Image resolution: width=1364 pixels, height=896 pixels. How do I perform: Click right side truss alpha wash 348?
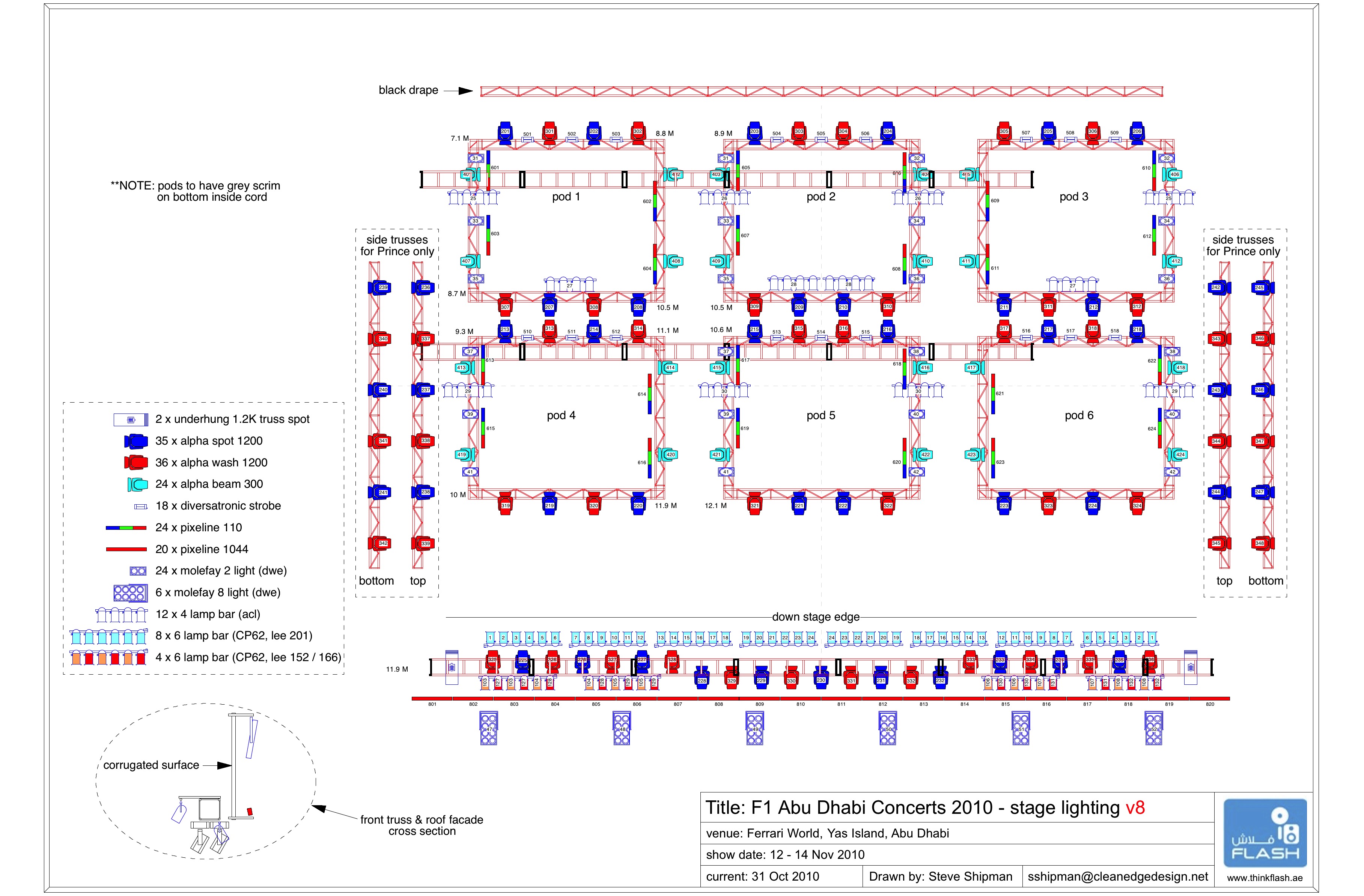point(1263,544)
